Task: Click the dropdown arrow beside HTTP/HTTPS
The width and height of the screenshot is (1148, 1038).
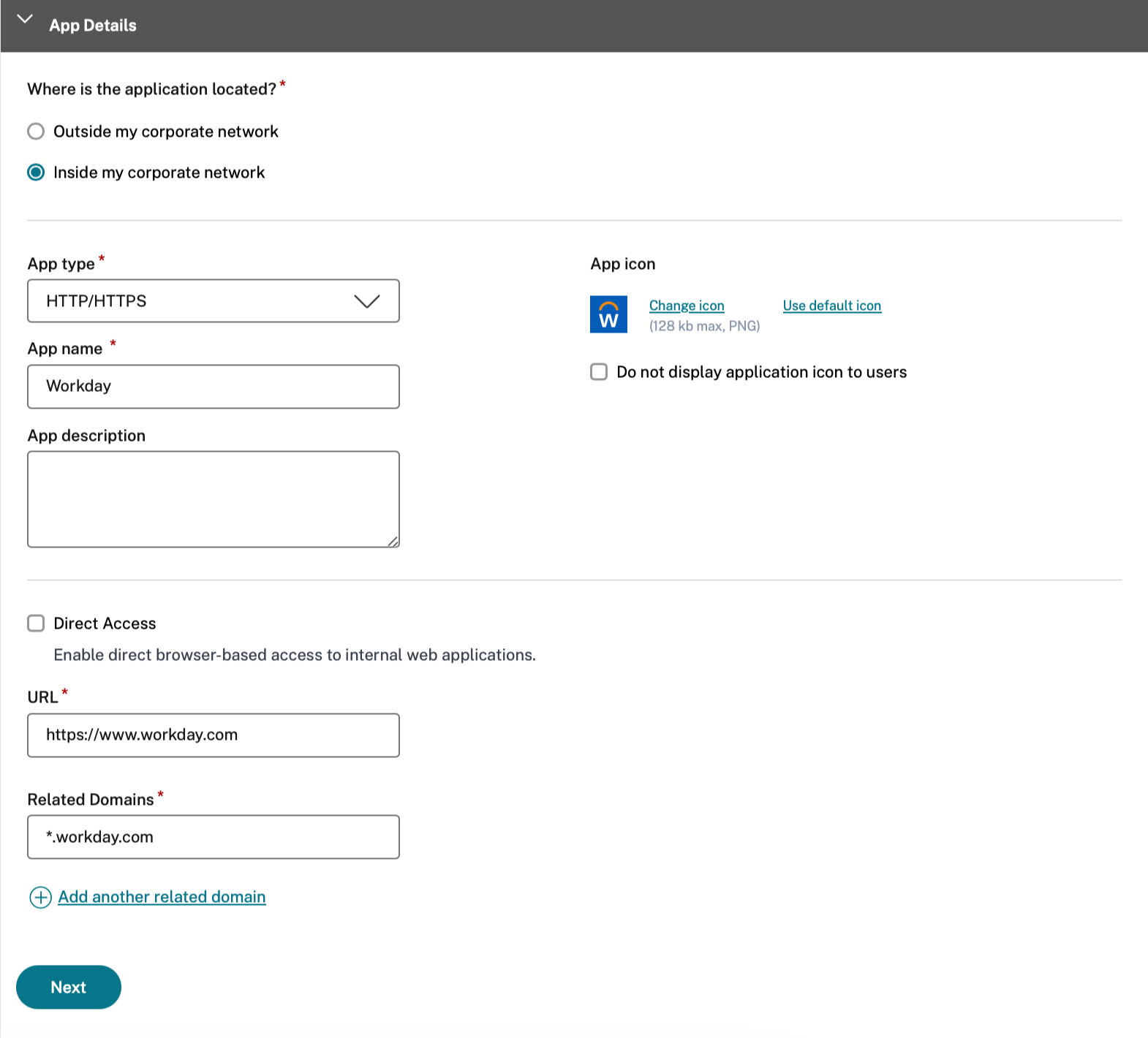Action: (366, 301)
